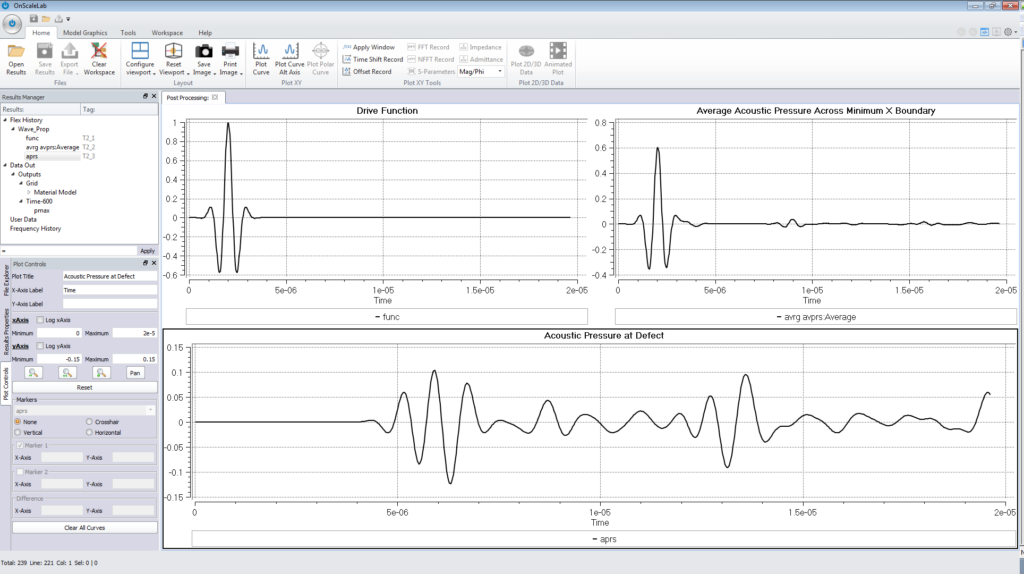The image size is (1024, 574).
Task: Click the quick access open folder icon
Action: tap(46, 19)
